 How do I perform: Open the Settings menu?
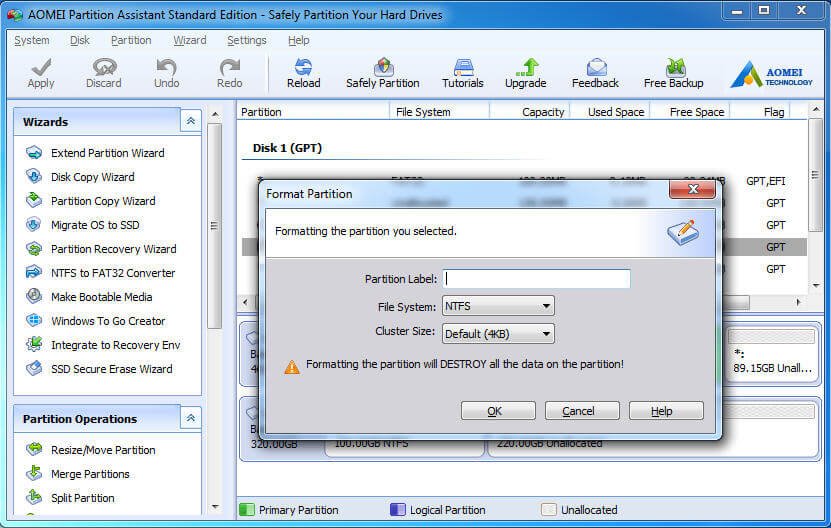(246, 40)
